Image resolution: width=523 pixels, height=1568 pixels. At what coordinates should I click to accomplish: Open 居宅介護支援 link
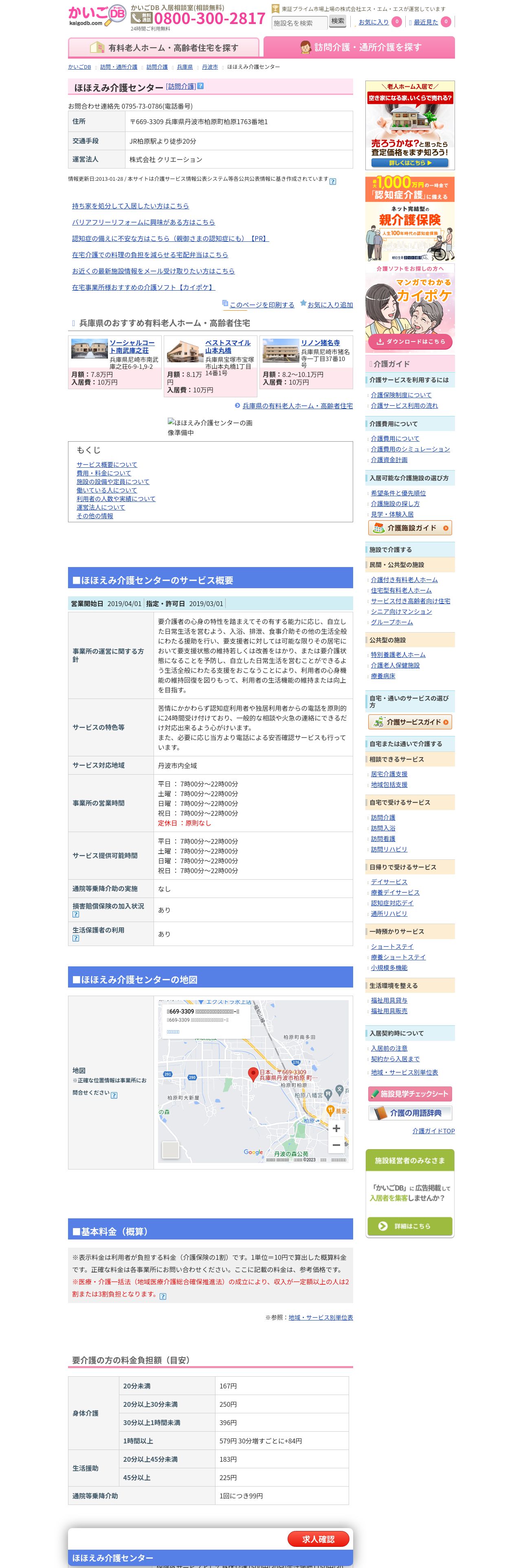pyautogui.click(x=389, y=774)
